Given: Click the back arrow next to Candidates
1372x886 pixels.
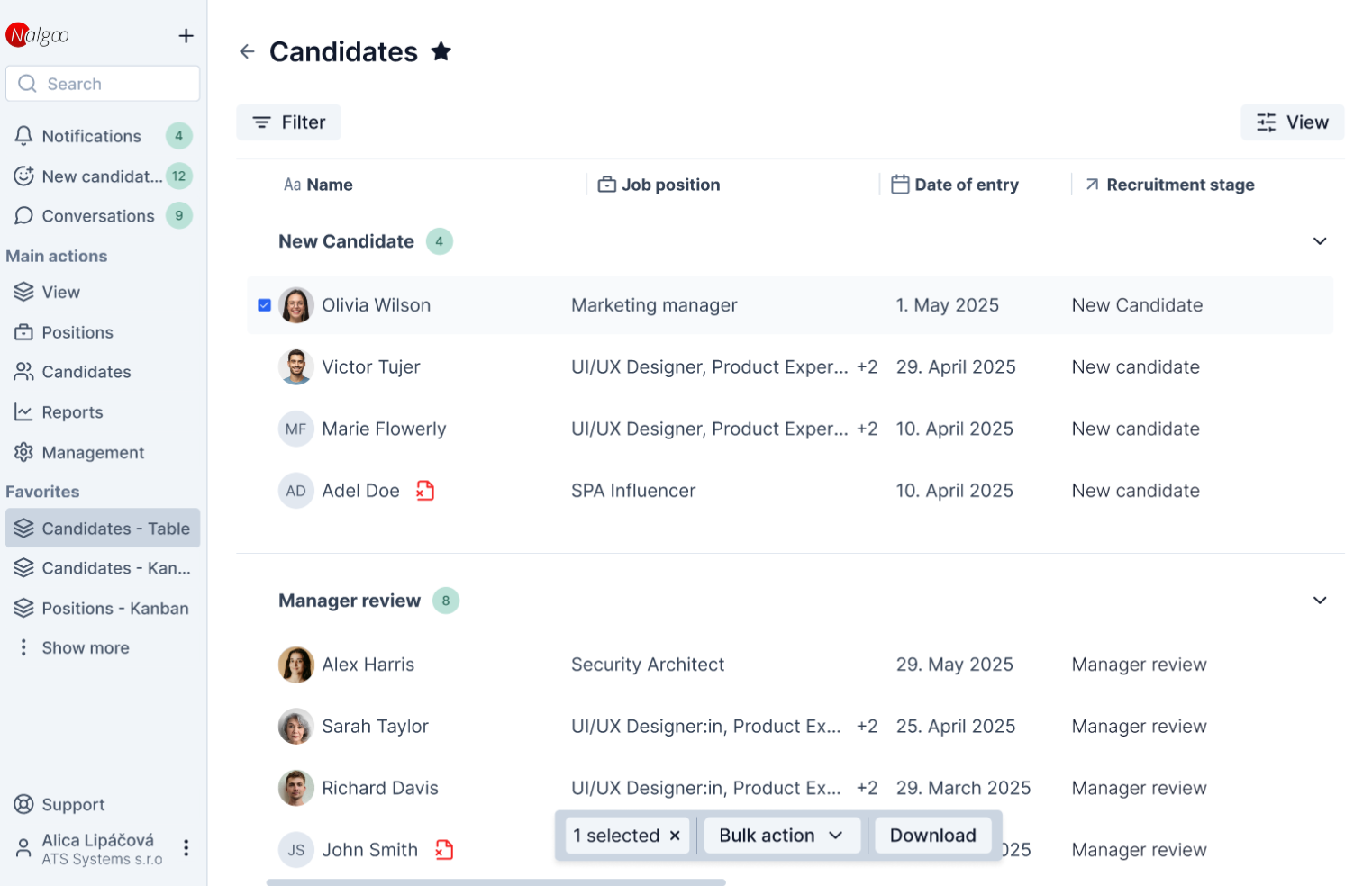Looking at the screenshot, I should click(x=247, y=52).
